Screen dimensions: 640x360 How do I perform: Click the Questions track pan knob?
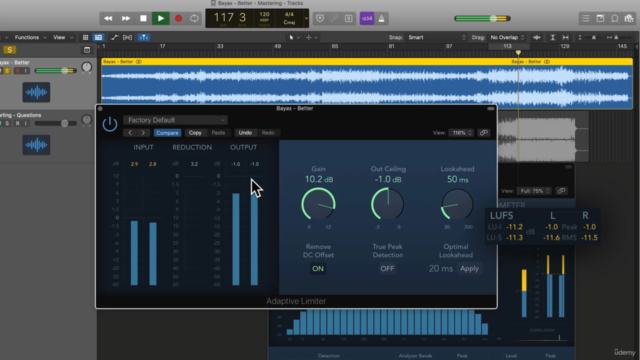(x=87, y=120)
